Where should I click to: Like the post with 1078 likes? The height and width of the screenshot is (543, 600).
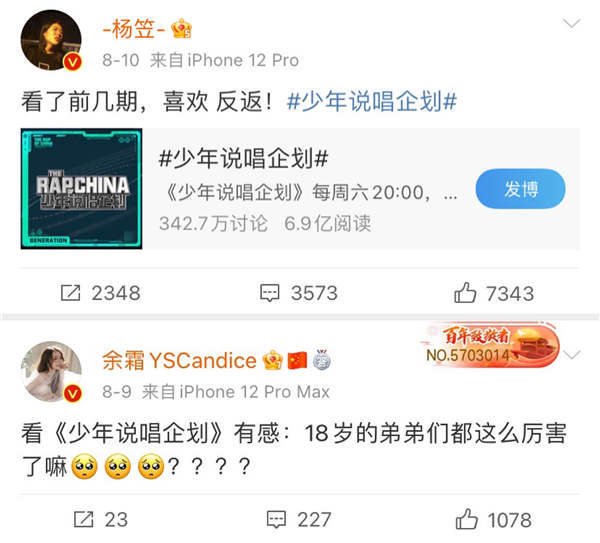click(466, 519)
